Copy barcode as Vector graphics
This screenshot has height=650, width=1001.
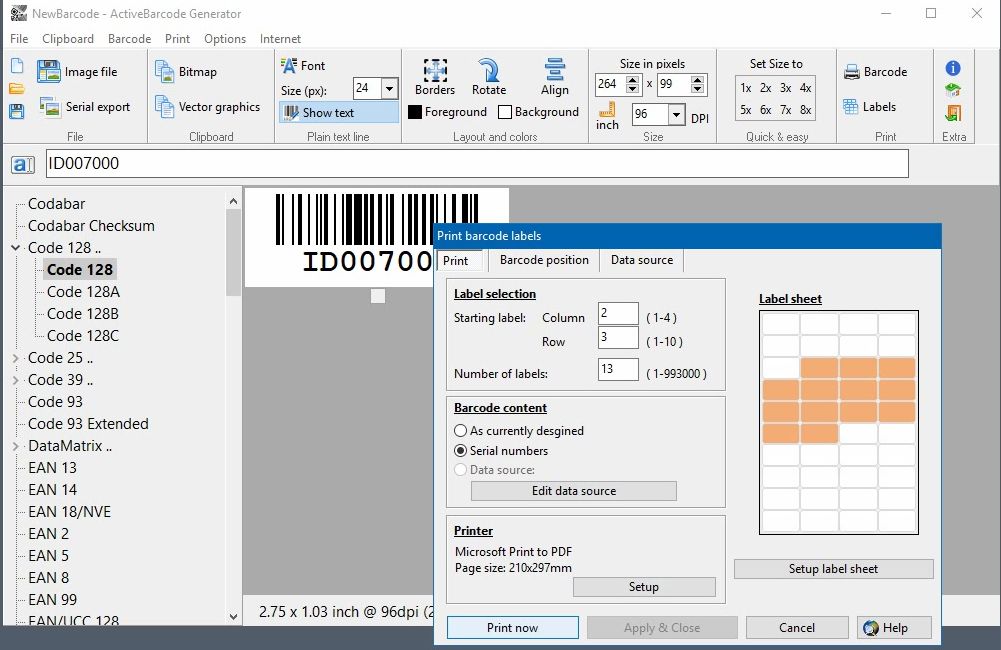207,107
